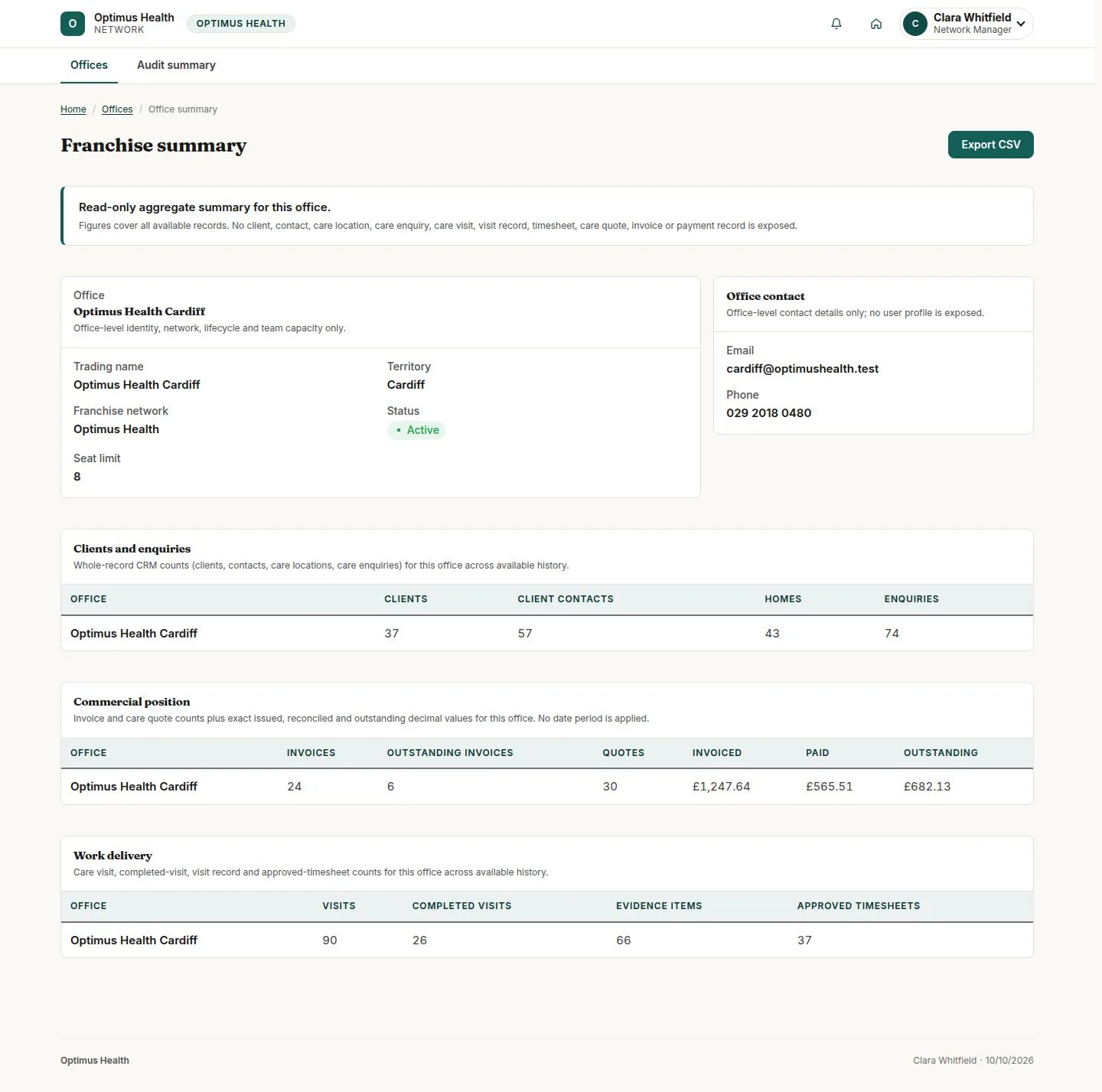Image resolution: width=1102 pixels, height=1092 pixels.
Task: Click the CLIENTS column header
Action: (x=406, y=599)
